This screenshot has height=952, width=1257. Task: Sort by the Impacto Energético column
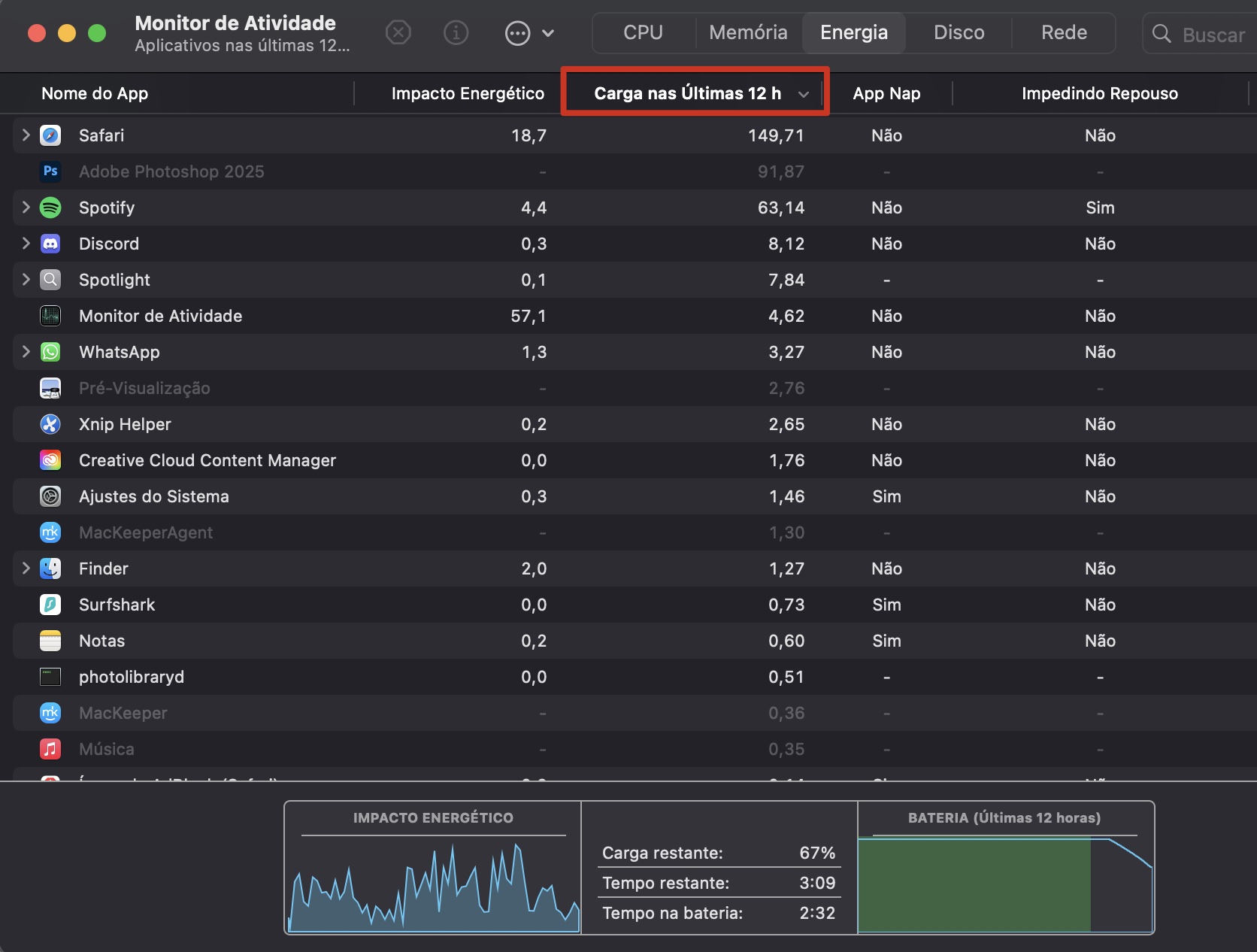coord(468,93)
